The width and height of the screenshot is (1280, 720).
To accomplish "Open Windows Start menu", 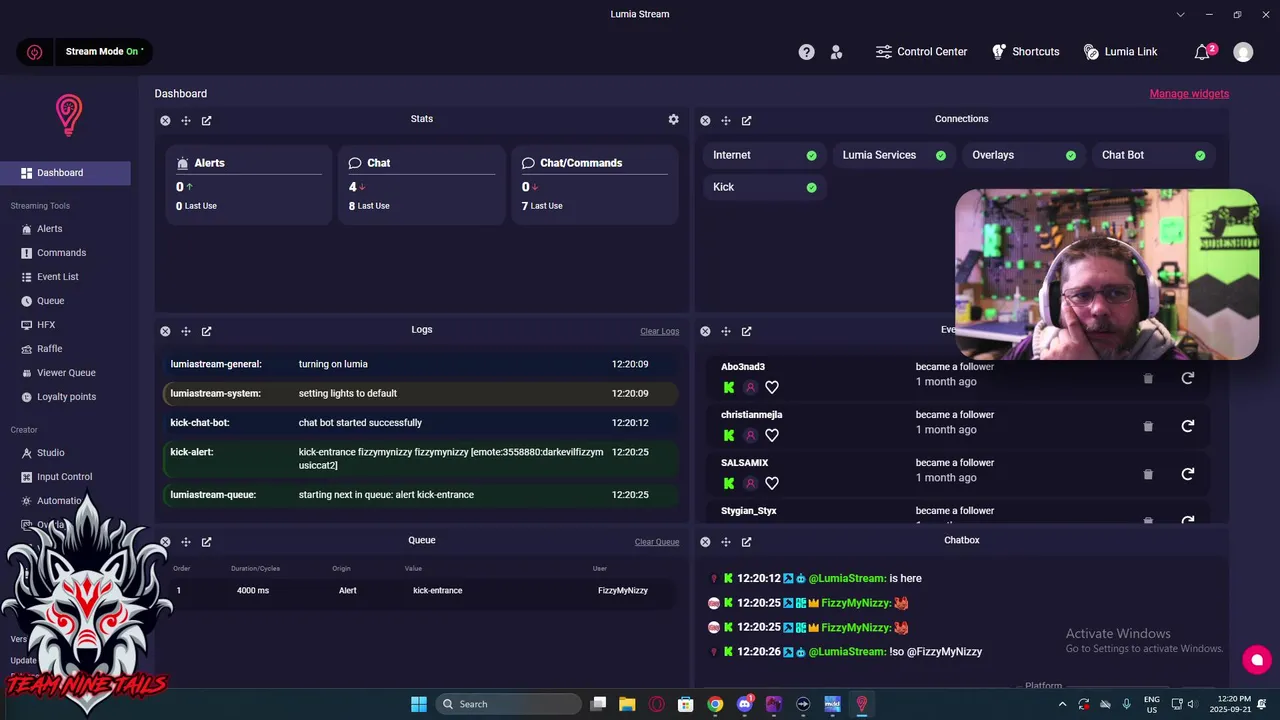I will (419, 704).
